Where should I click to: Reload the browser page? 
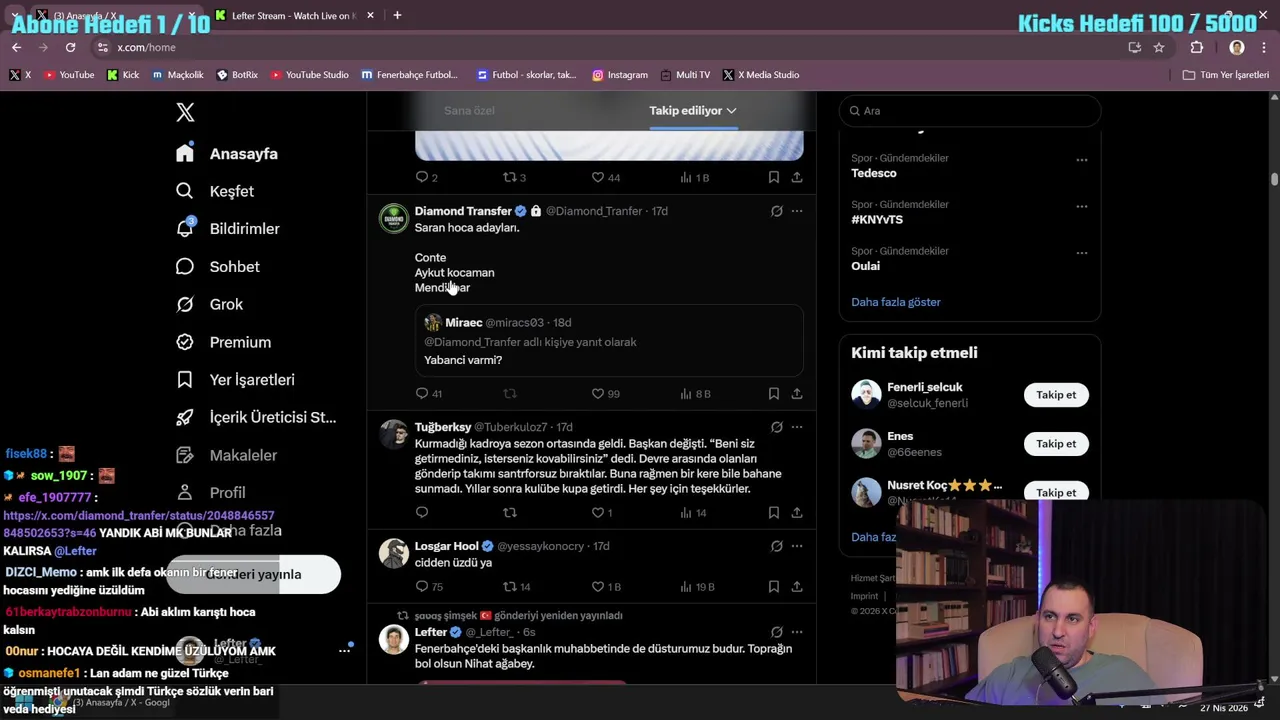click(x=70, y=47)
